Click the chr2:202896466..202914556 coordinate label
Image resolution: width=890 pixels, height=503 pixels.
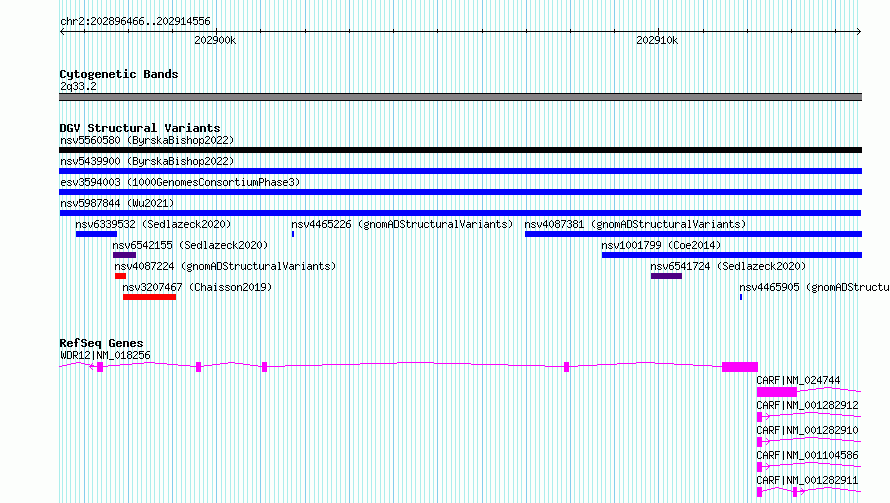click(x=135, y=22)
